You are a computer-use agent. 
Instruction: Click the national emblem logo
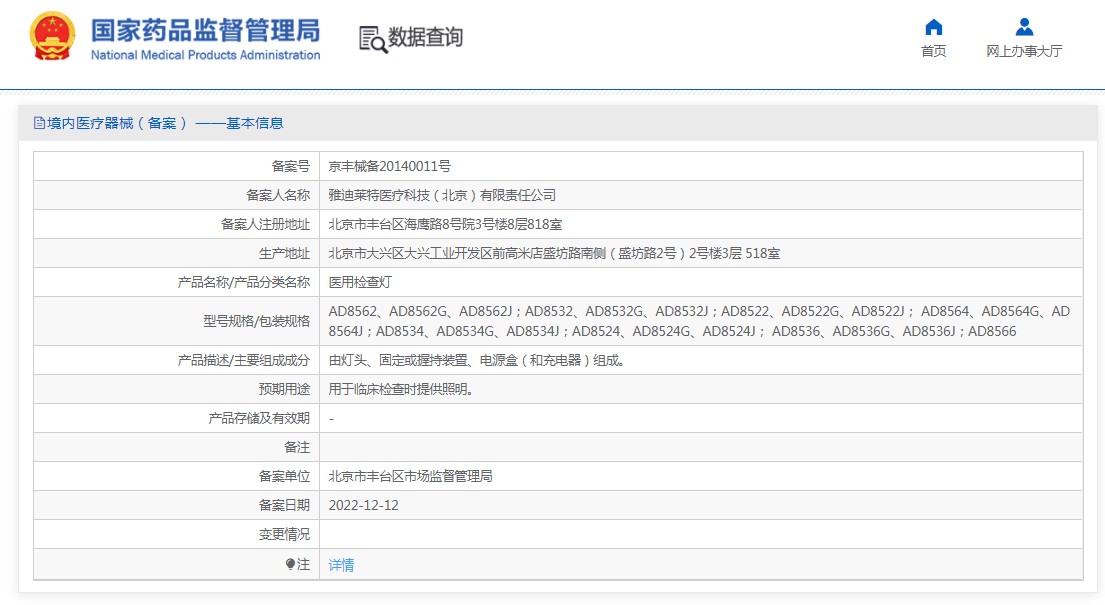(52, 38)
